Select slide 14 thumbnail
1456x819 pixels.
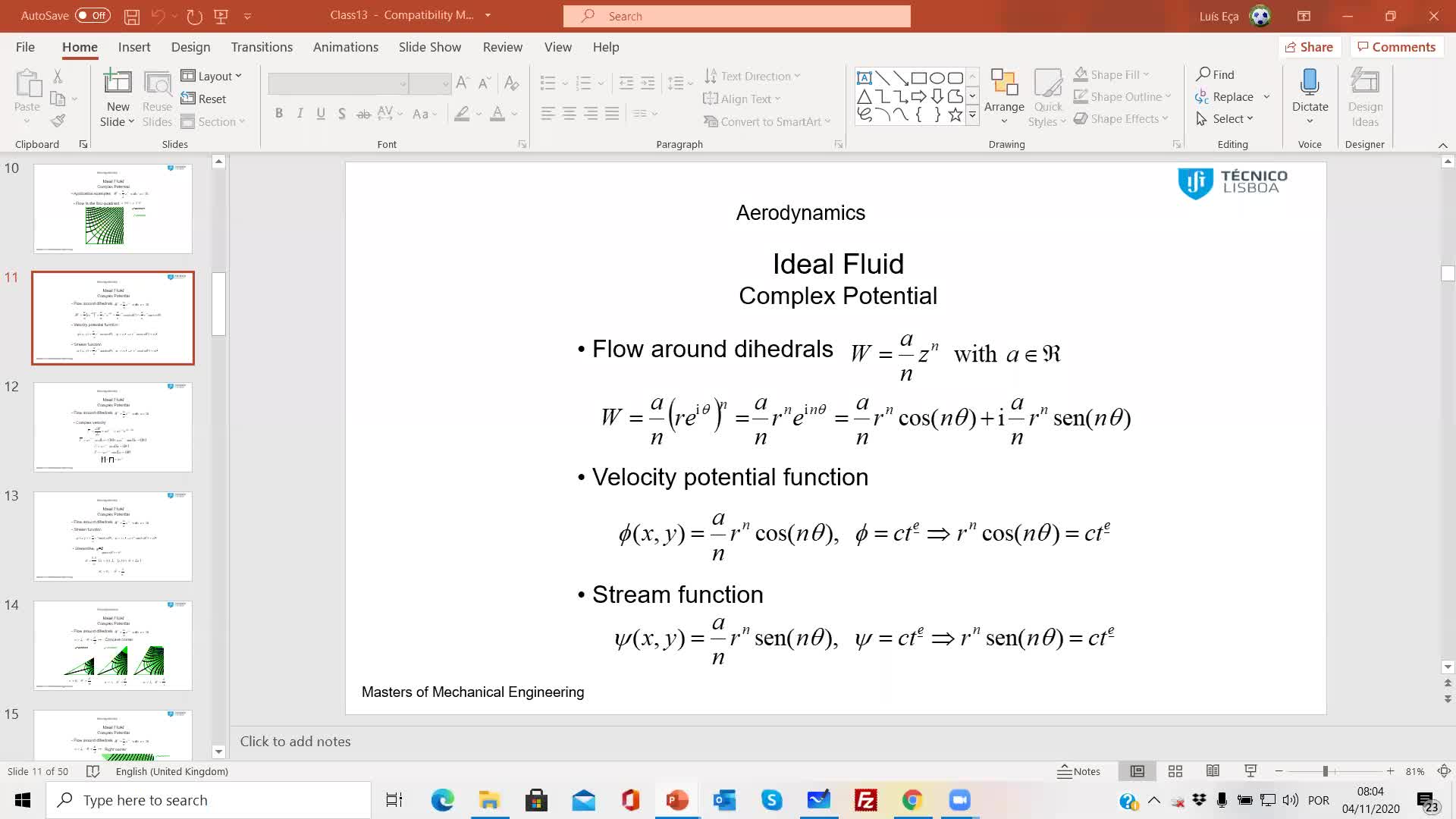pyautogui.click(x=113, y=645)
